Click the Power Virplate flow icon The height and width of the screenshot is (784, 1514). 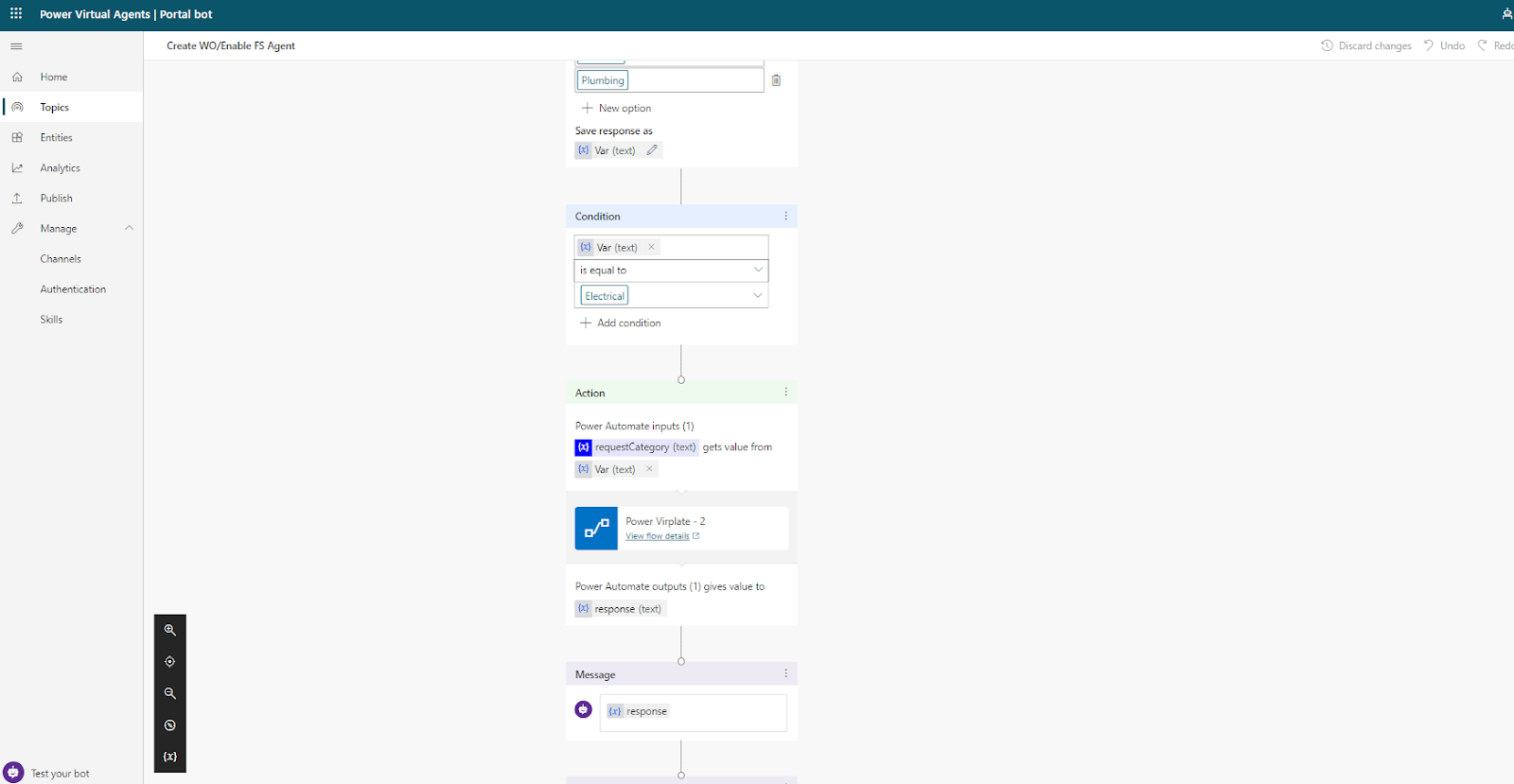click(596, 529)
